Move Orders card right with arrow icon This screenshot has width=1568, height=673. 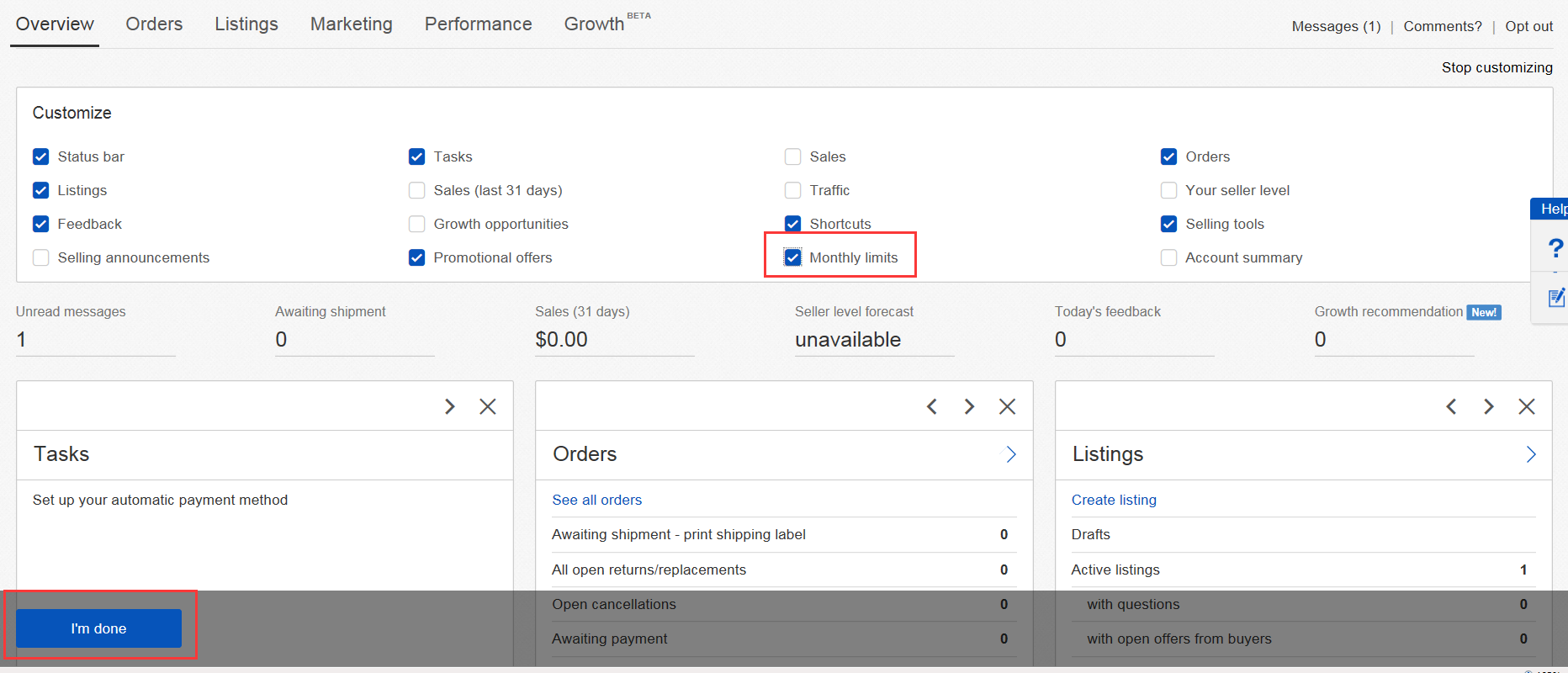[x=969, y=406]
